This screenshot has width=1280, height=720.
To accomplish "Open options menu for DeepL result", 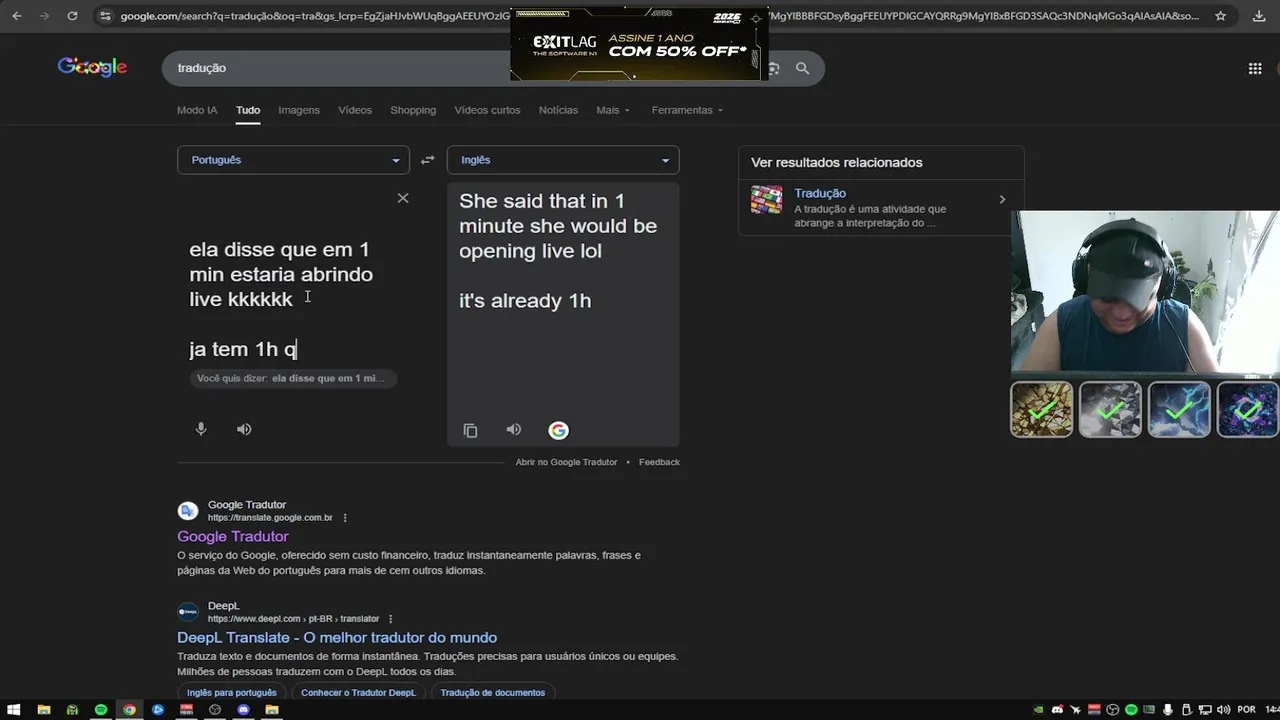I will pos(390,619).
